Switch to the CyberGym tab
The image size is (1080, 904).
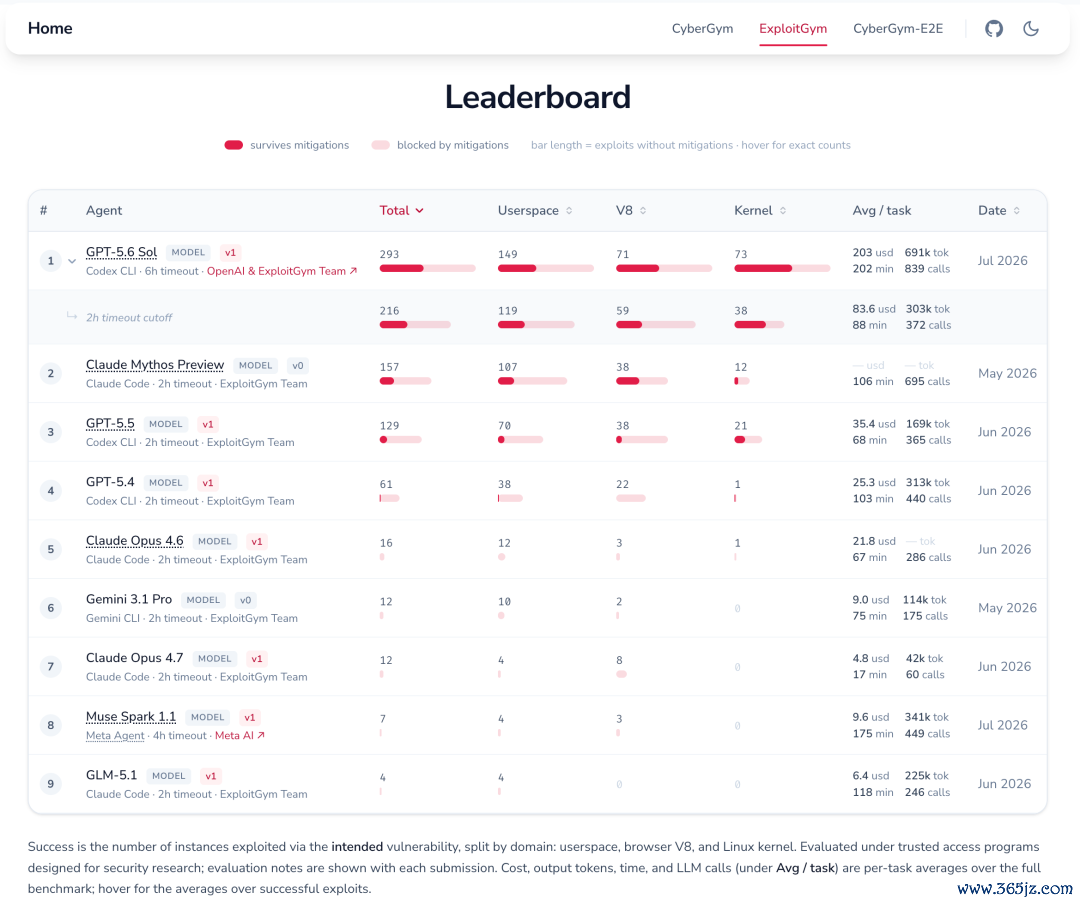702,28
